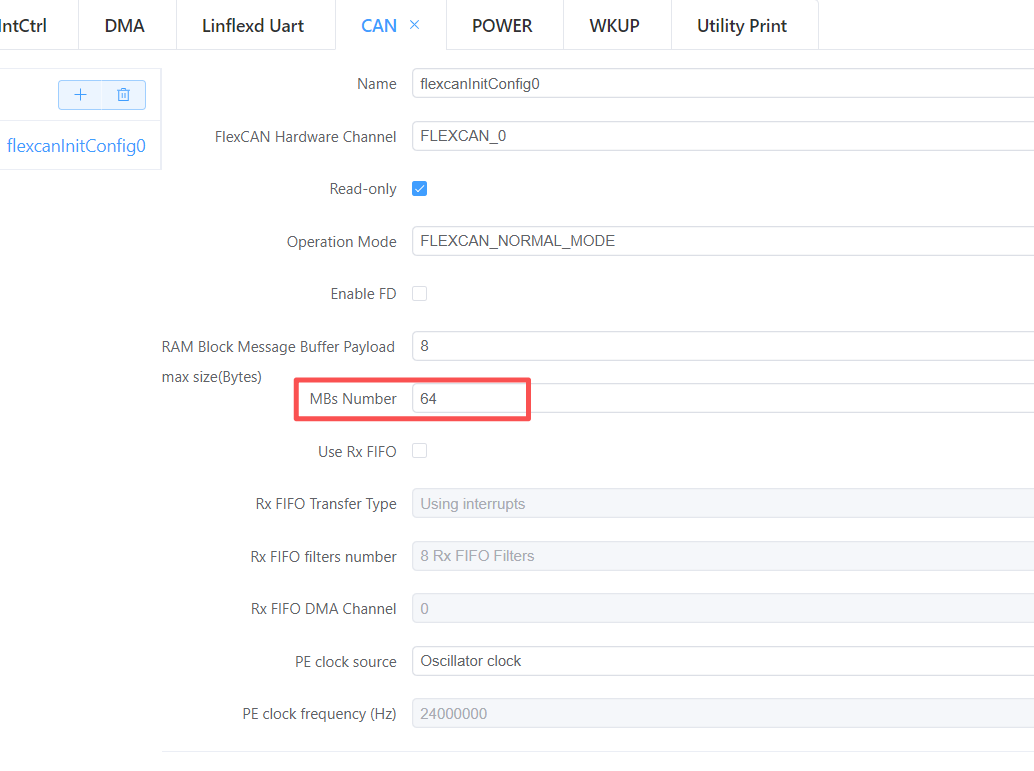Go to the WKUP tab

tap(614, 26)
